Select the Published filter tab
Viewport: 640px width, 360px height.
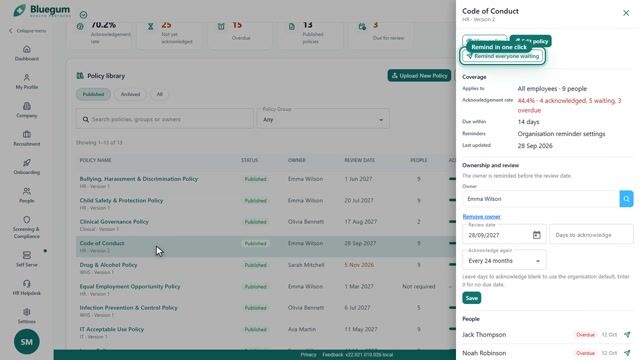click(93, 94)
